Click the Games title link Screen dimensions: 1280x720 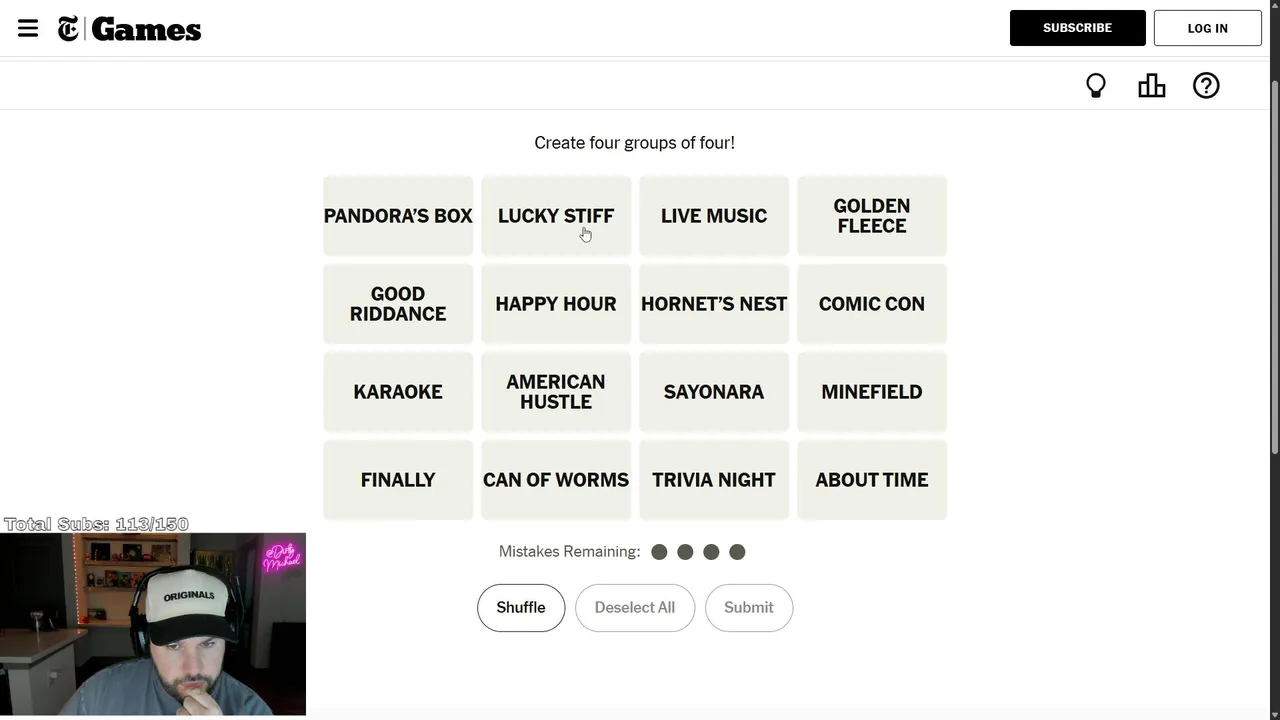[146, 29]
